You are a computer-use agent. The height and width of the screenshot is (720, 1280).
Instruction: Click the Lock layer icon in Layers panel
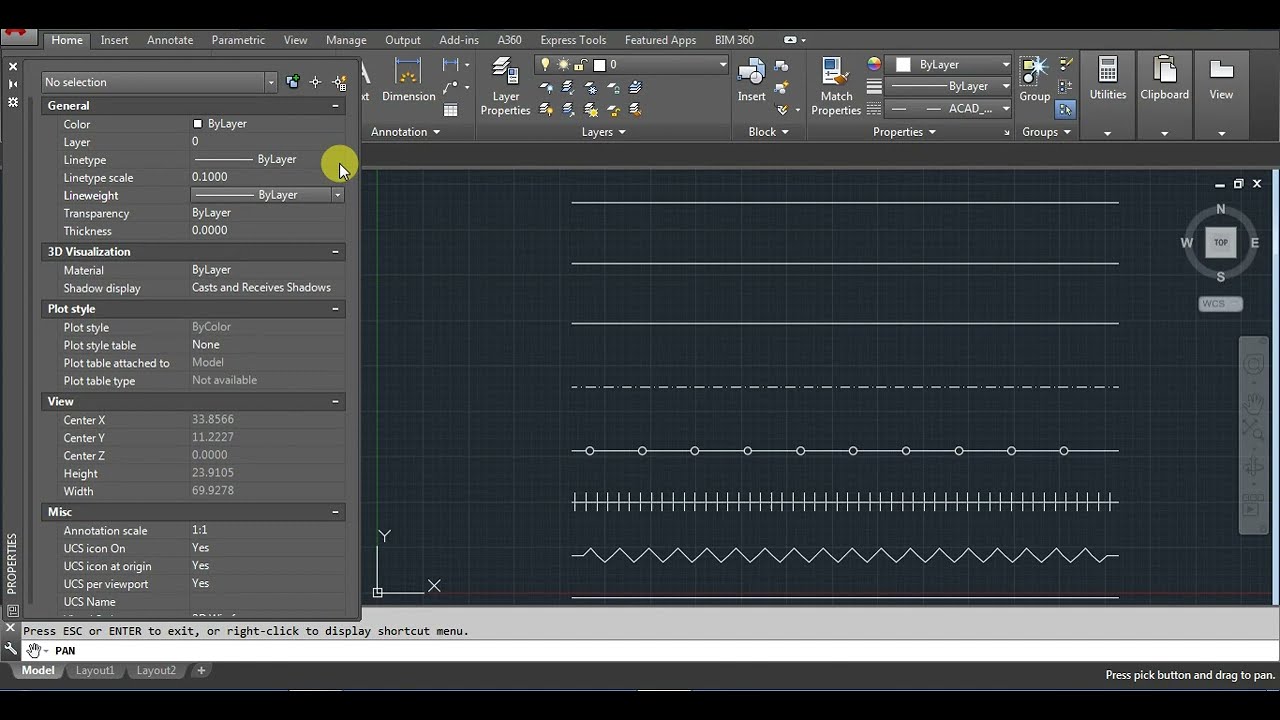pyautogui.click(x=613, y=88)
